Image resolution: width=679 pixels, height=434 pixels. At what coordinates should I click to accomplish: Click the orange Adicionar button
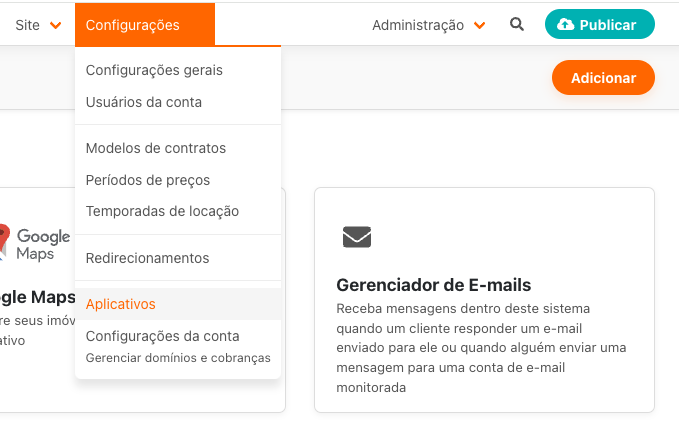pos(603,78)
